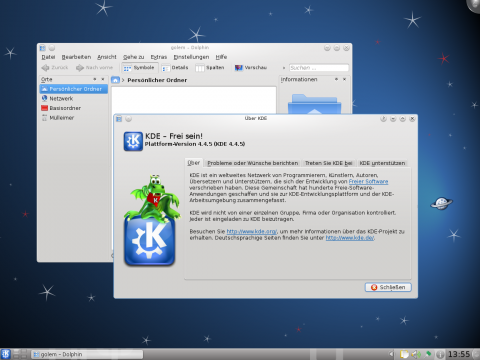Detach the Orte panel with its float button
The height and width of the screenshot is (360, 480).
click(95, 79)
